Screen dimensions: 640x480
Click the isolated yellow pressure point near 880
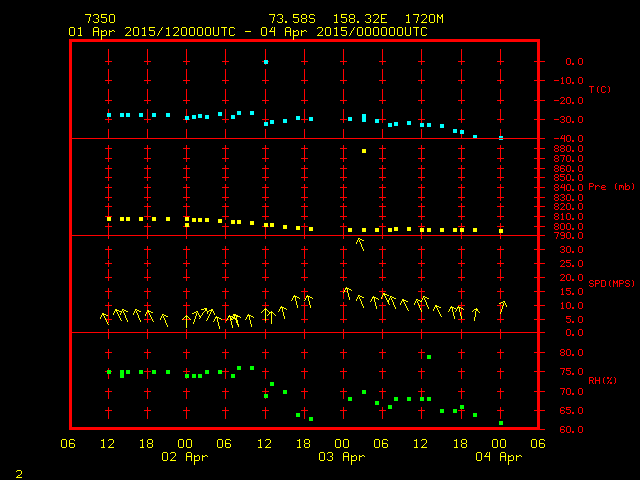coord(364,151)
